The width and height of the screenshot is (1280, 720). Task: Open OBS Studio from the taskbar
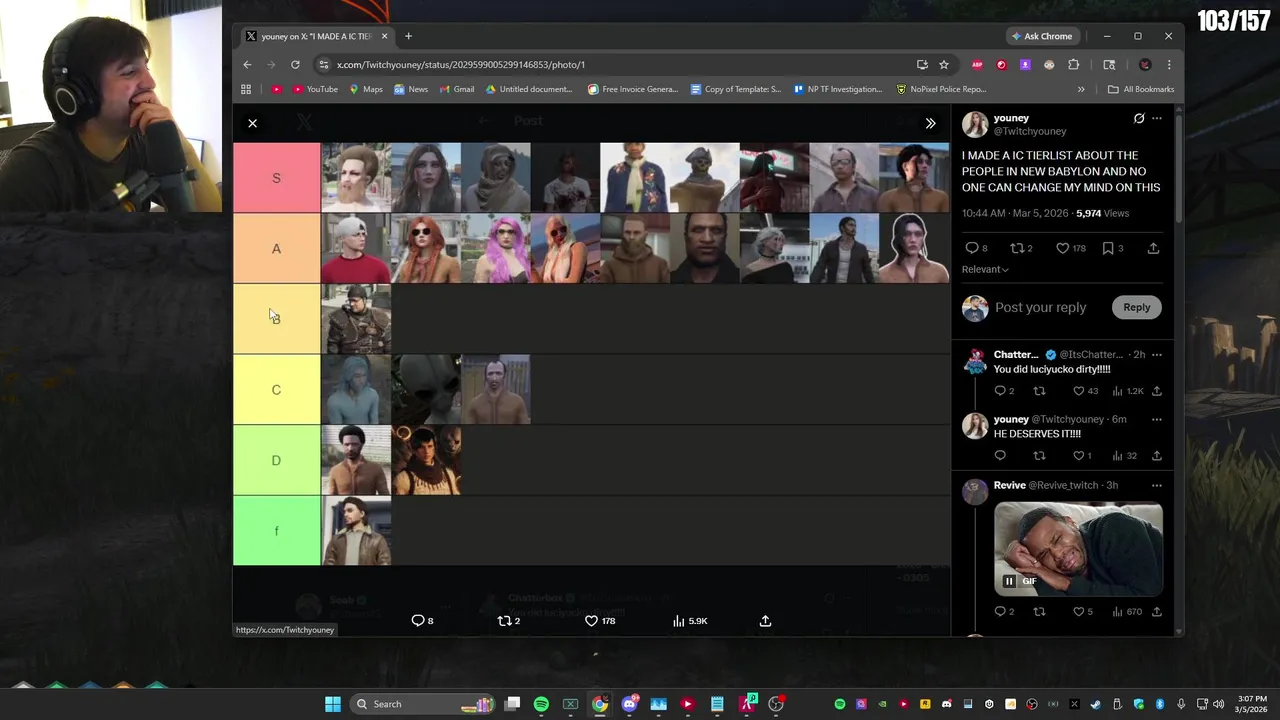(x=776, y=704)
